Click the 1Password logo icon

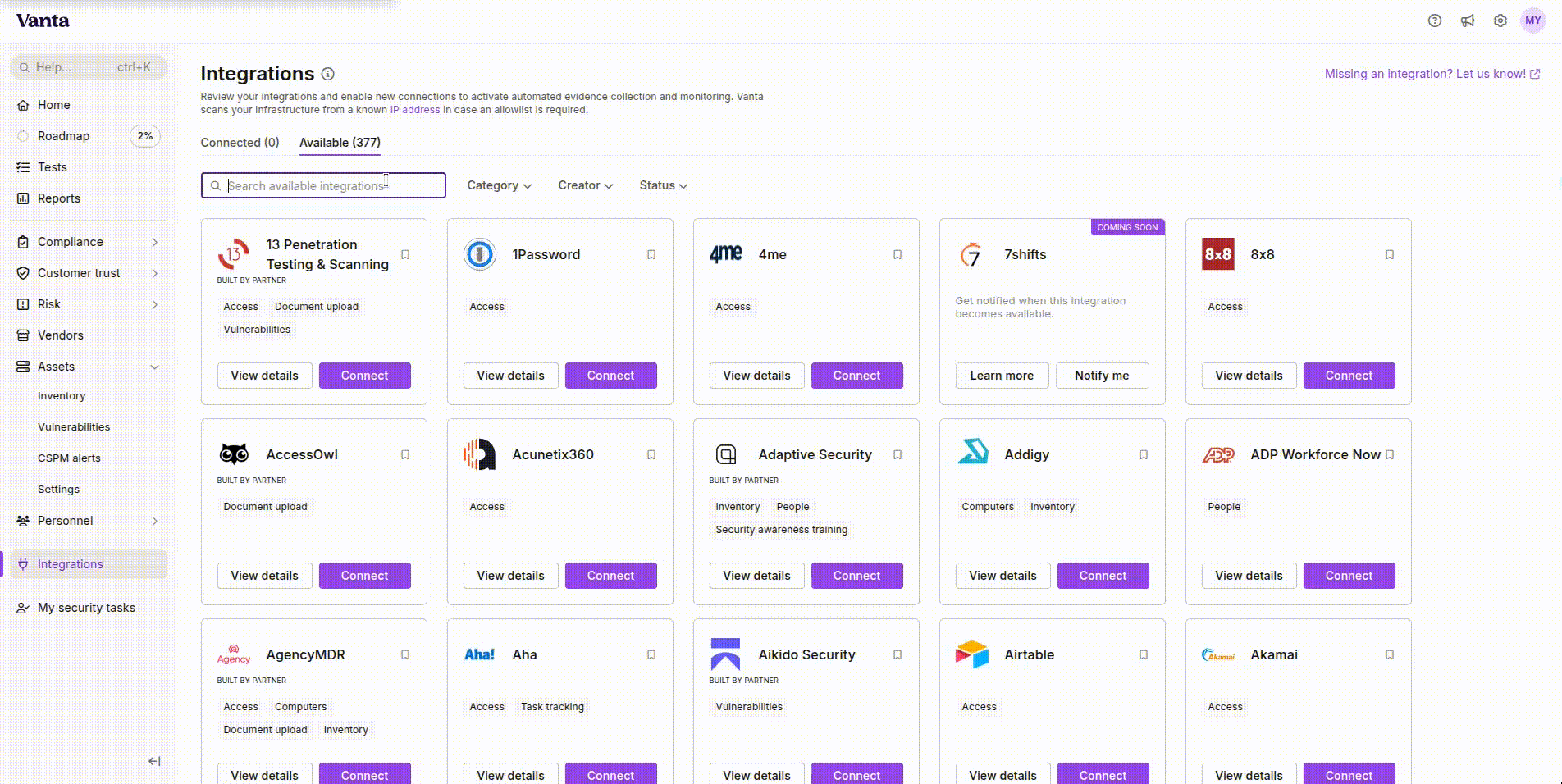click(480, 254)
